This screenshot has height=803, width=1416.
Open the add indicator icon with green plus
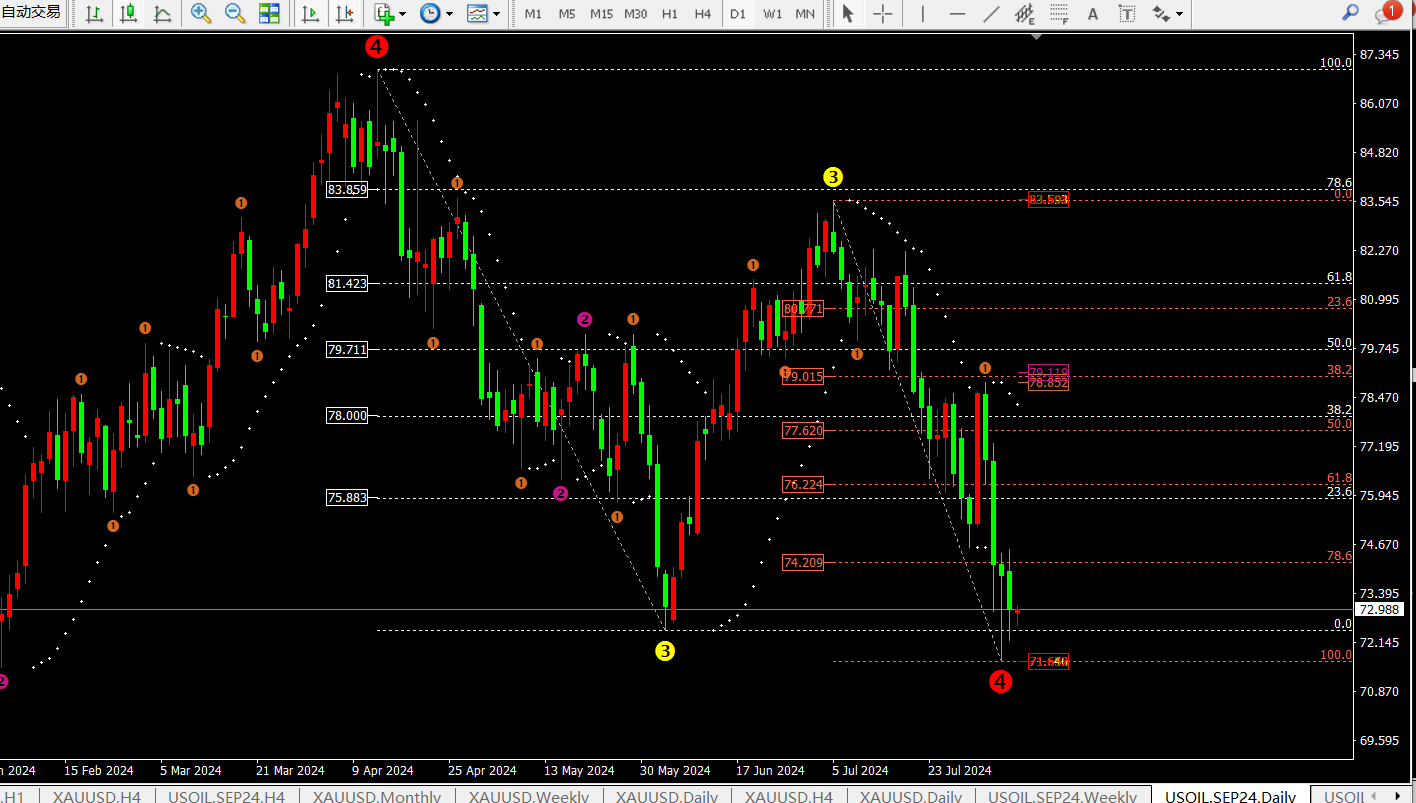(x=384, y=14)
